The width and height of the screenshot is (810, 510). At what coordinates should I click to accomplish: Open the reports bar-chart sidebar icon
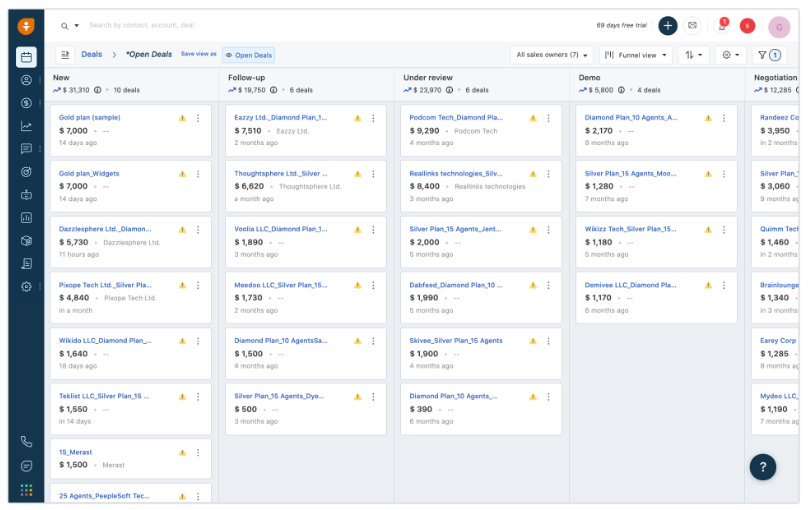[26, 218]
